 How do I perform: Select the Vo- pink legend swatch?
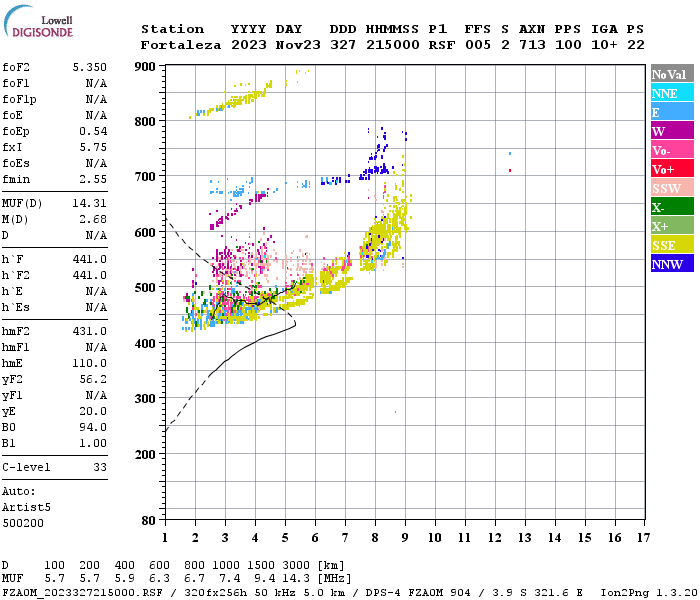point(672,150)
